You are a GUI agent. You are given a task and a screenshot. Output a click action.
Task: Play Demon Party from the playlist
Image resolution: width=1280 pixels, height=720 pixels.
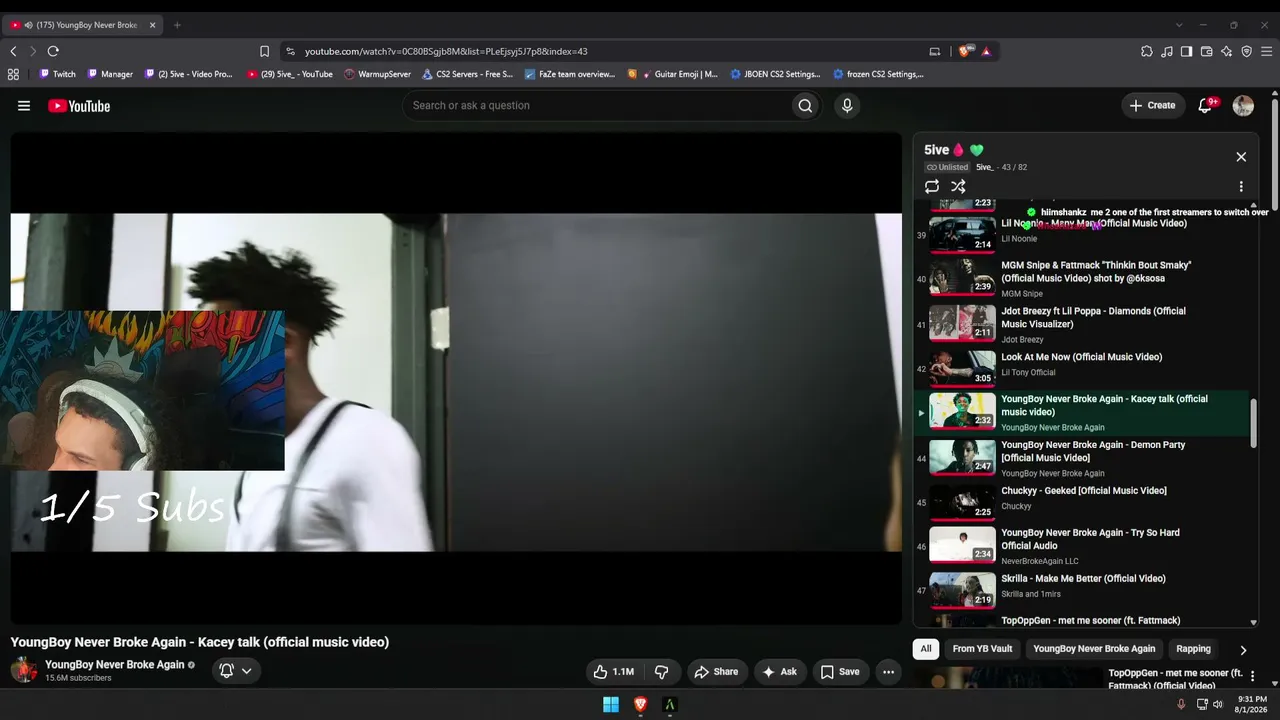(1084, 459)
